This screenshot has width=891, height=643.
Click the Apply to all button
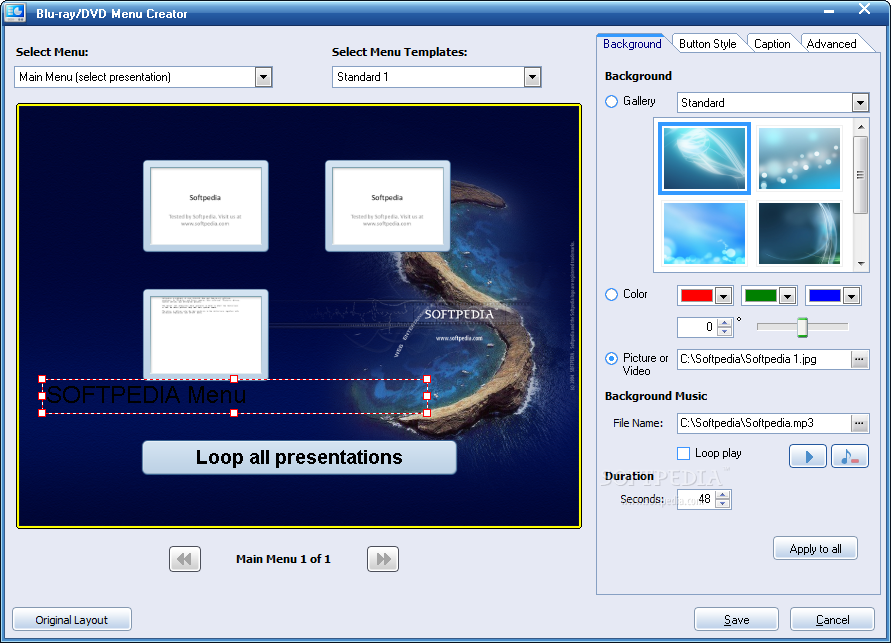815,549
